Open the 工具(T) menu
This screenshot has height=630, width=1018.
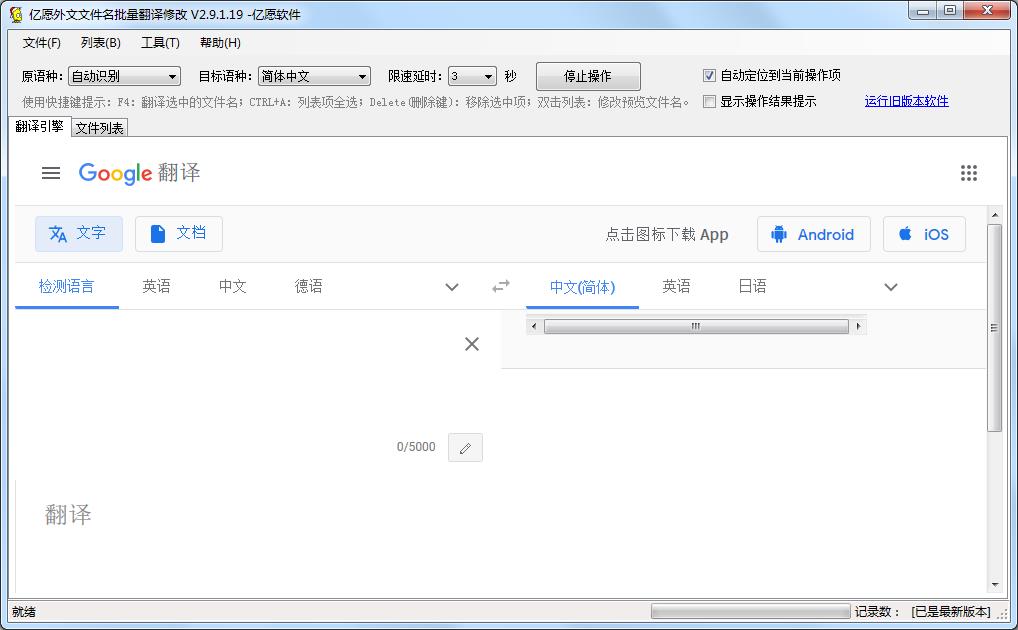(160, 43)
